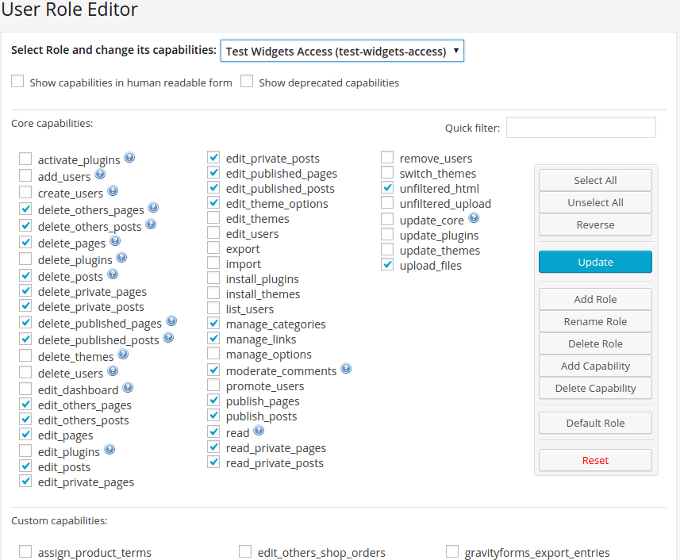Open help icon beside delete_users

coord(113,370)
